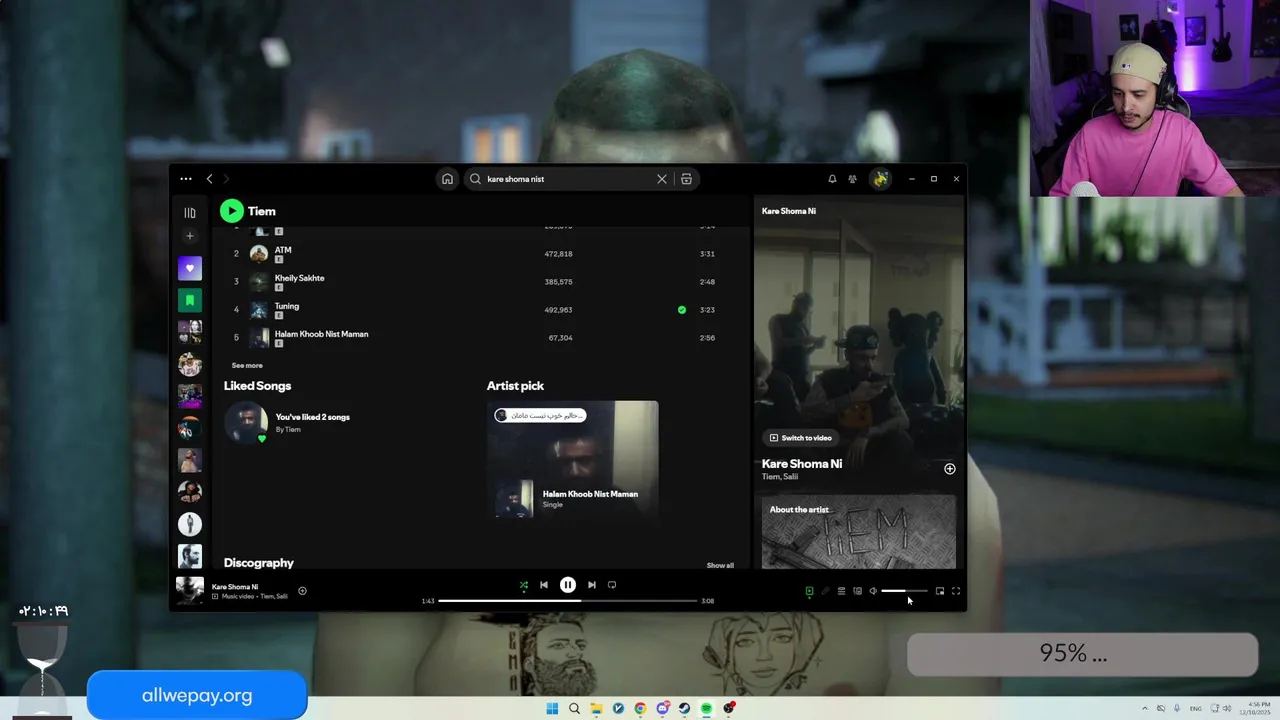Expand Your Library sidebar
Screen dimensions: 1280x720
tap(190, 213)
